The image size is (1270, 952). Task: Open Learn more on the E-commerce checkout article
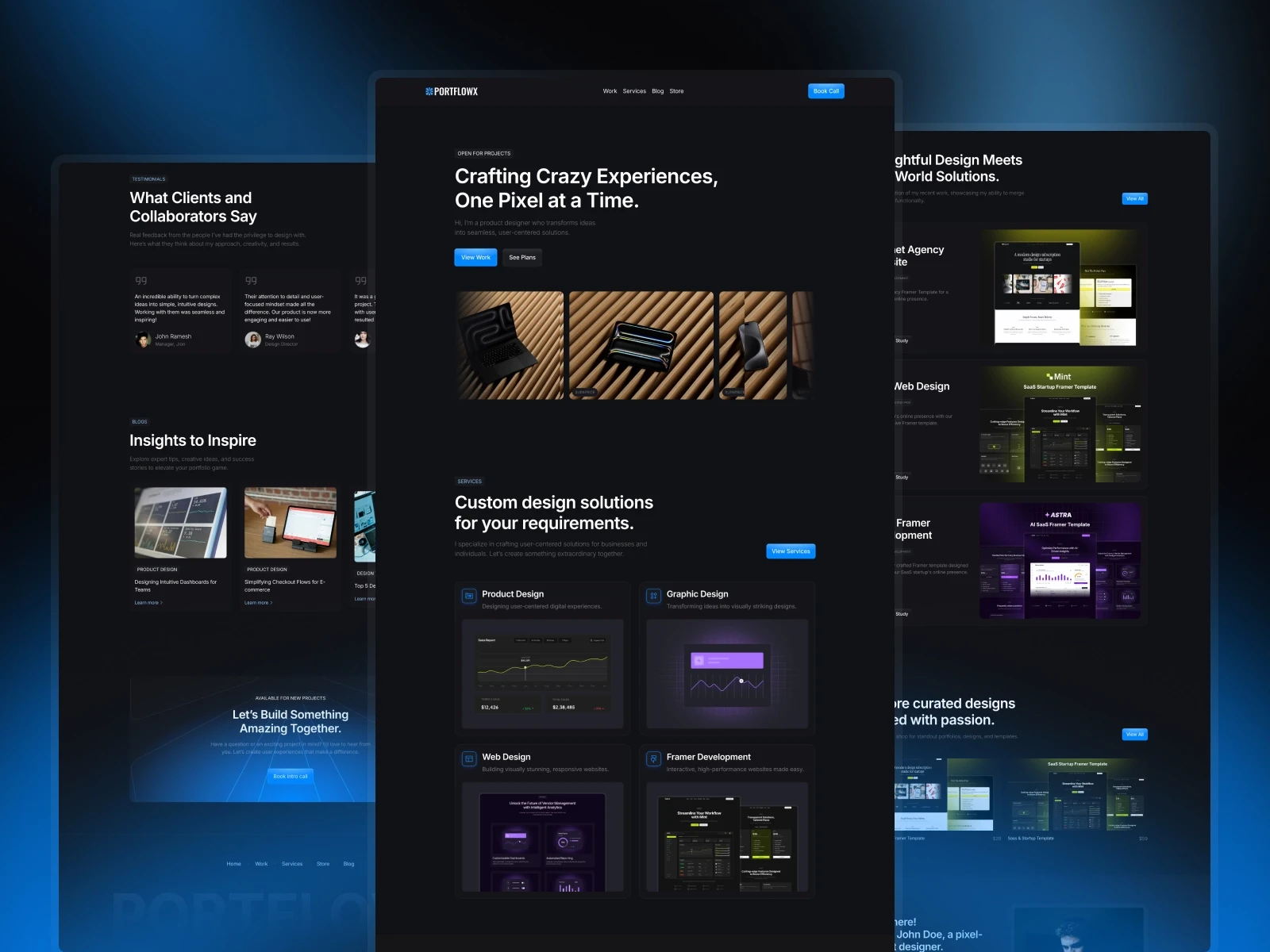tap(257, 602)
